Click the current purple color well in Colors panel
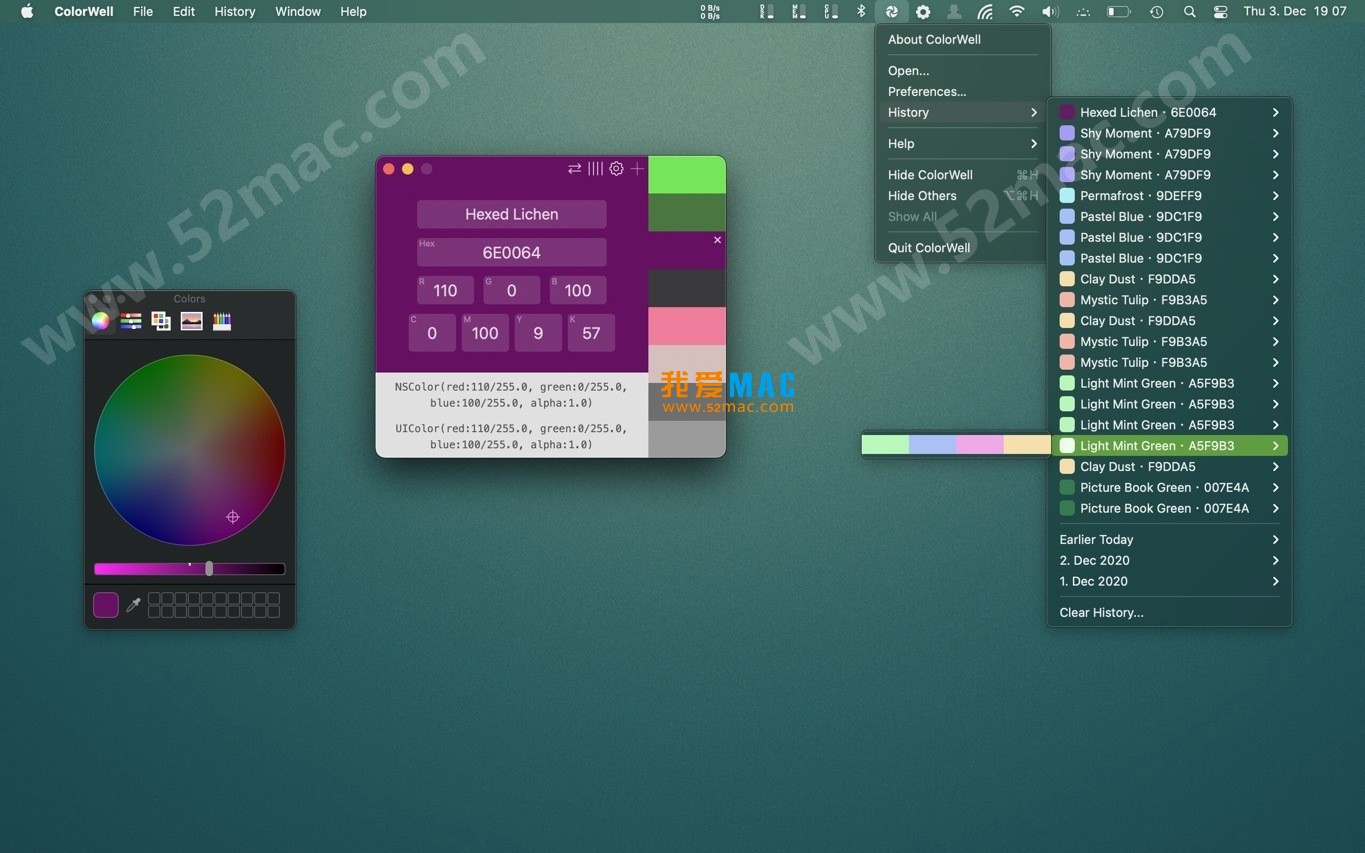This screenshot has width=1365, height=853. [x=106, y=605]
